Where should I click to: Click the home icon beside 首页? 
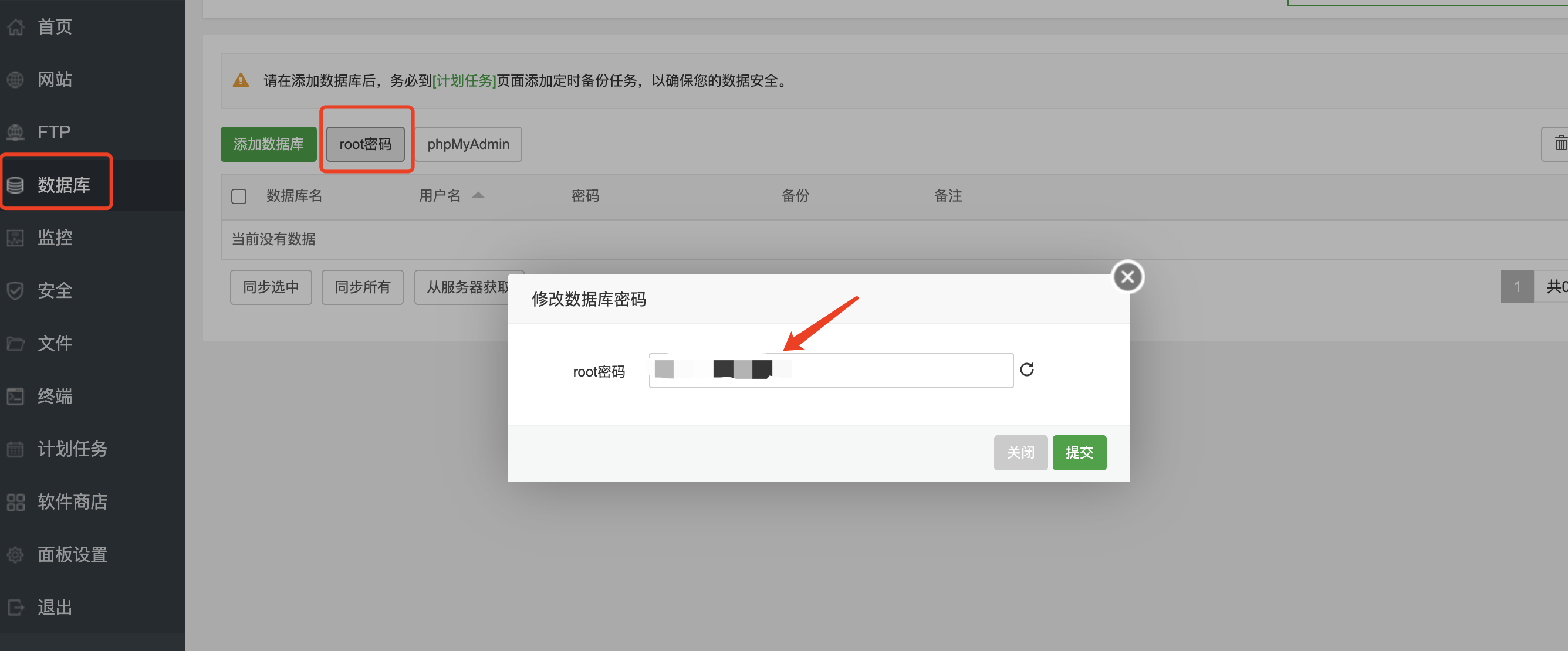coord(16,27)
